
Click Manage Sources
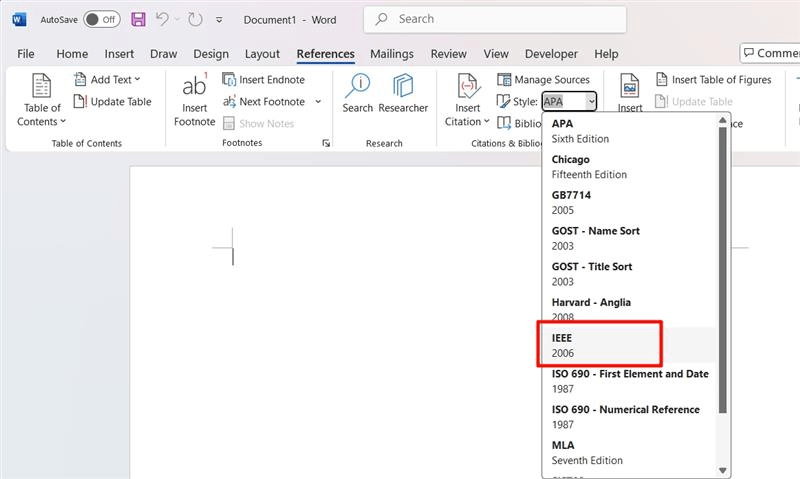click(x=543, y=80)
